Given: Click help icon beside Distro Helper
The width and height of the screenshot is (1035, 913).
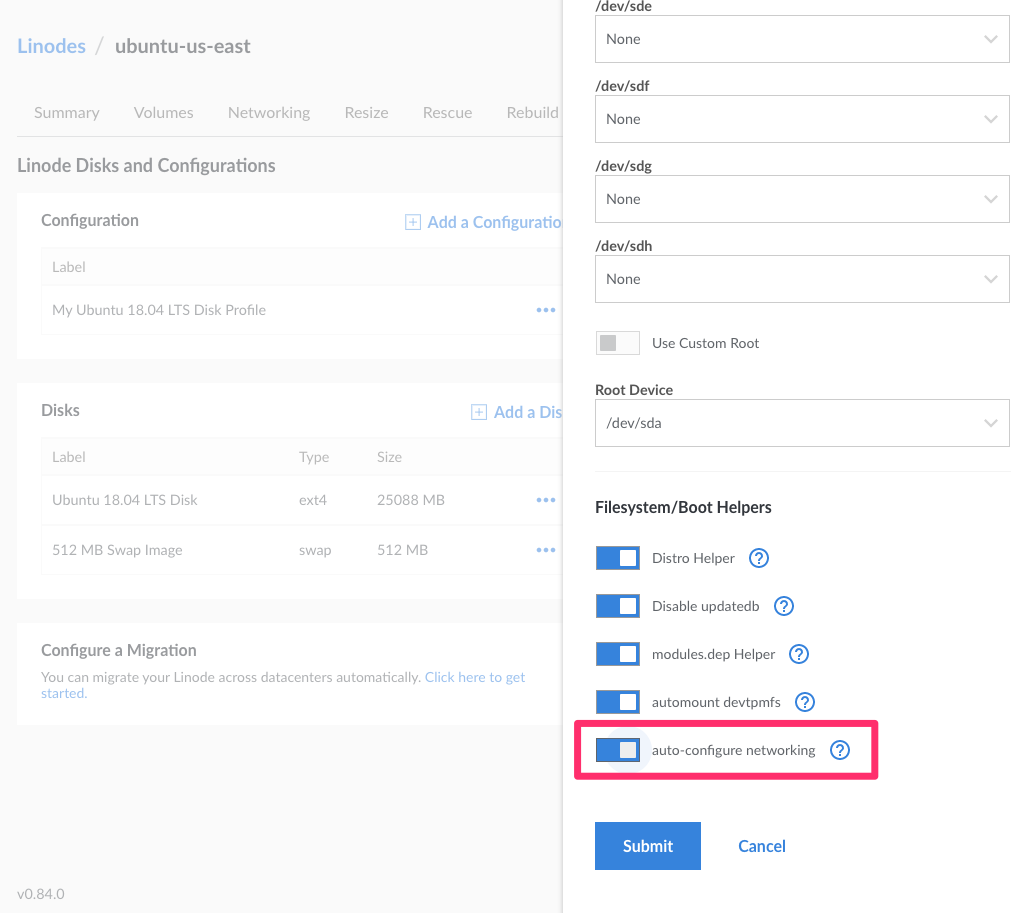Looking at the screenshot, I should 759,558.
